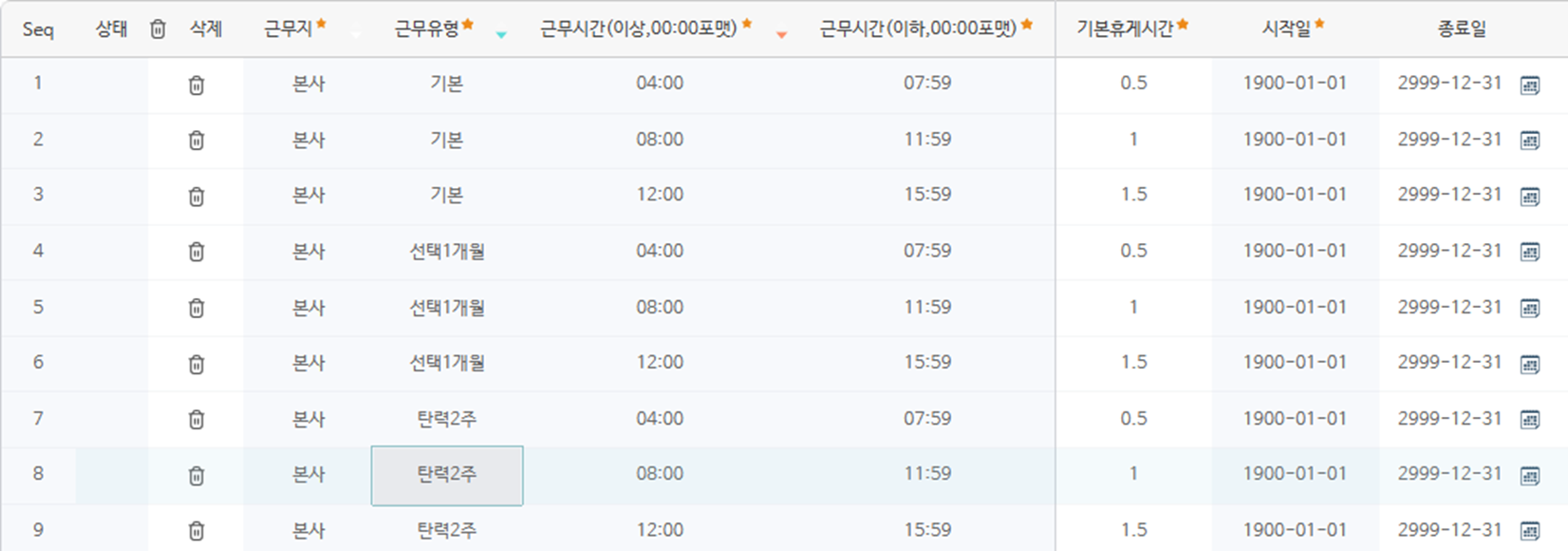Click trash icon in row 8

(196, 475)
